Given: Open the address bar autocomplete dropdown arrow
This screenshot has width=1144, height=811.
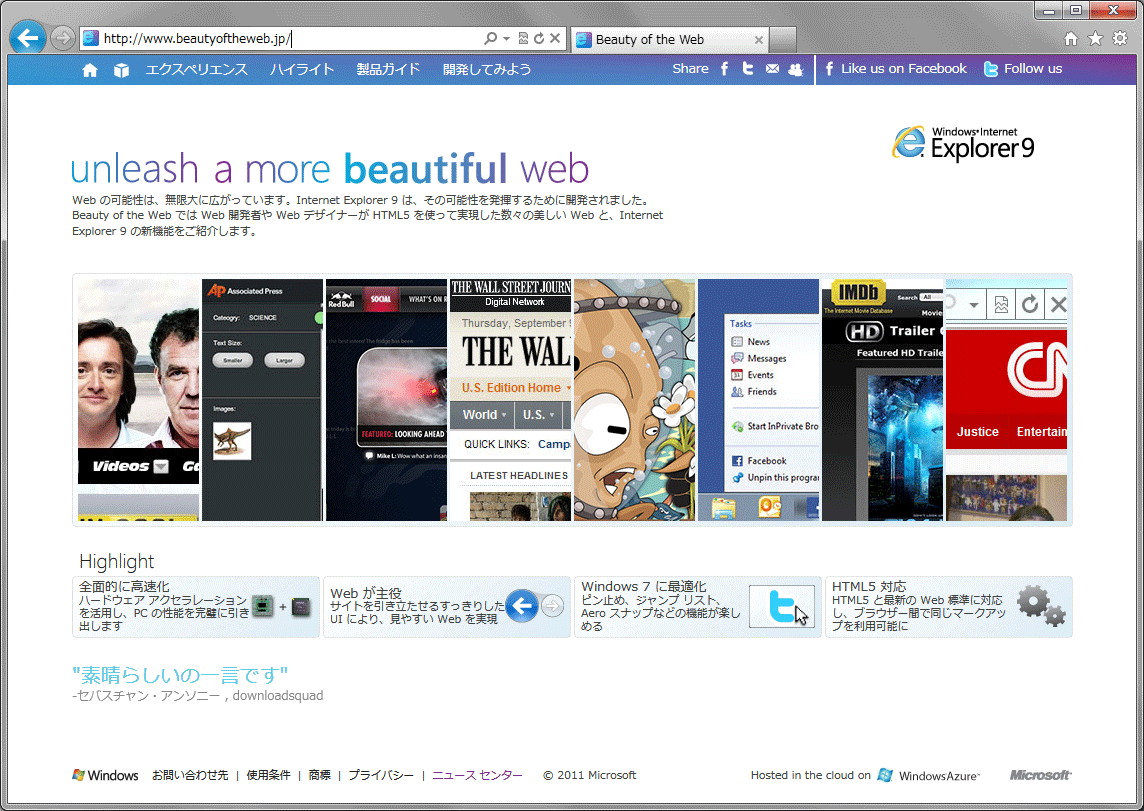Looking at the screenshot, I should point(506,39).
